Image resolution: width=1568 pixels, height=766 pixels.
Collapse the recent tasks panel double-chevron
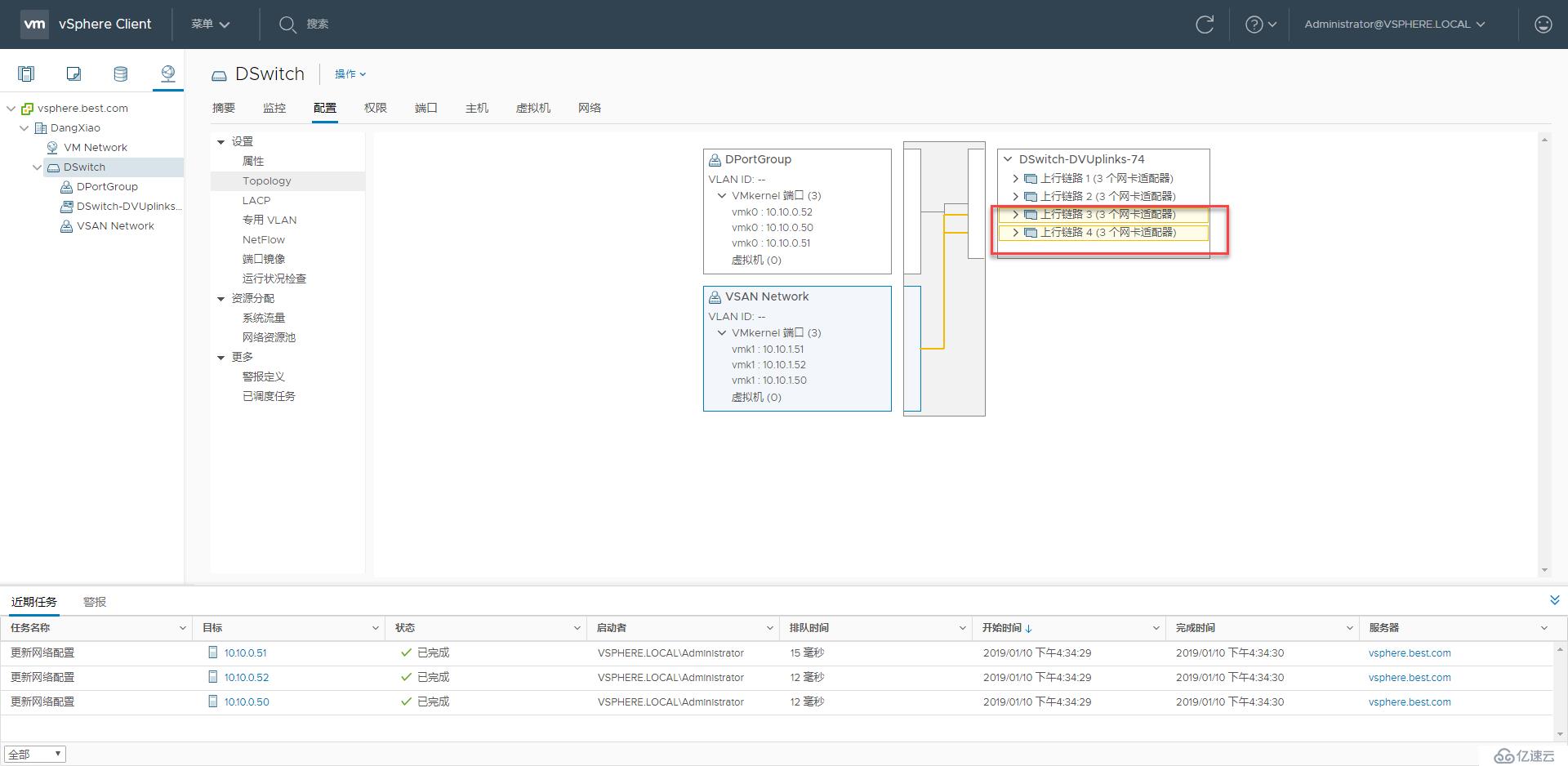point(1555,600)
